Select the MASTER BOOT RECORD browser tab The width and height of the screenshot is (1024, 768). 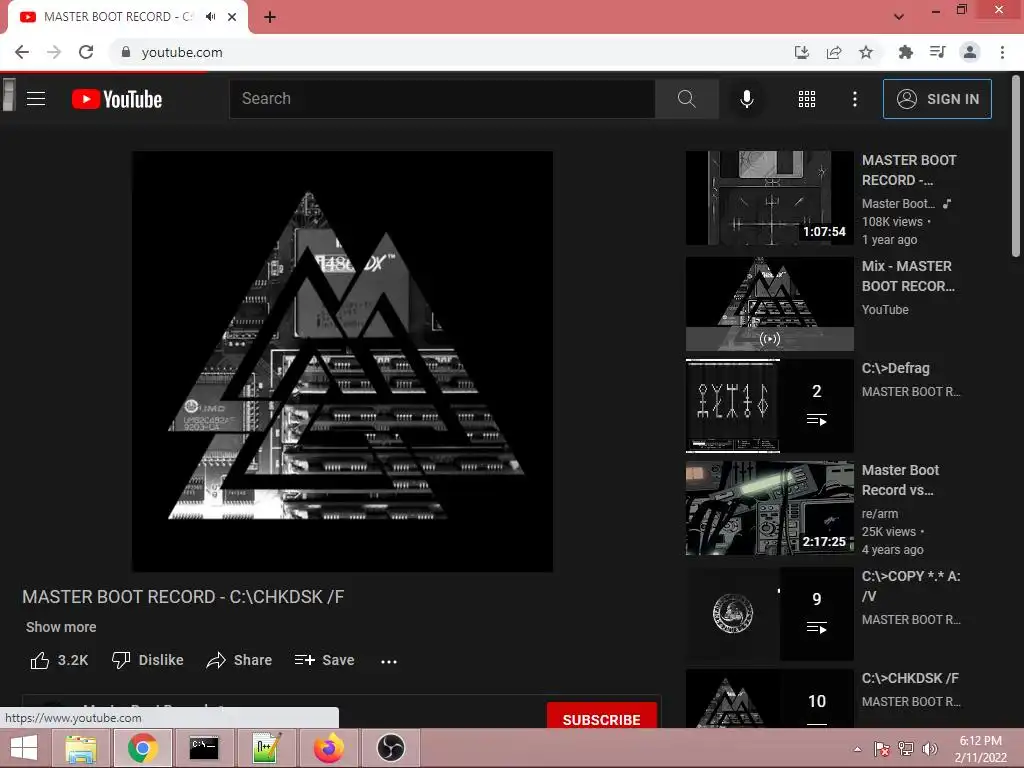pyautogui.click(x=128, y=17)
